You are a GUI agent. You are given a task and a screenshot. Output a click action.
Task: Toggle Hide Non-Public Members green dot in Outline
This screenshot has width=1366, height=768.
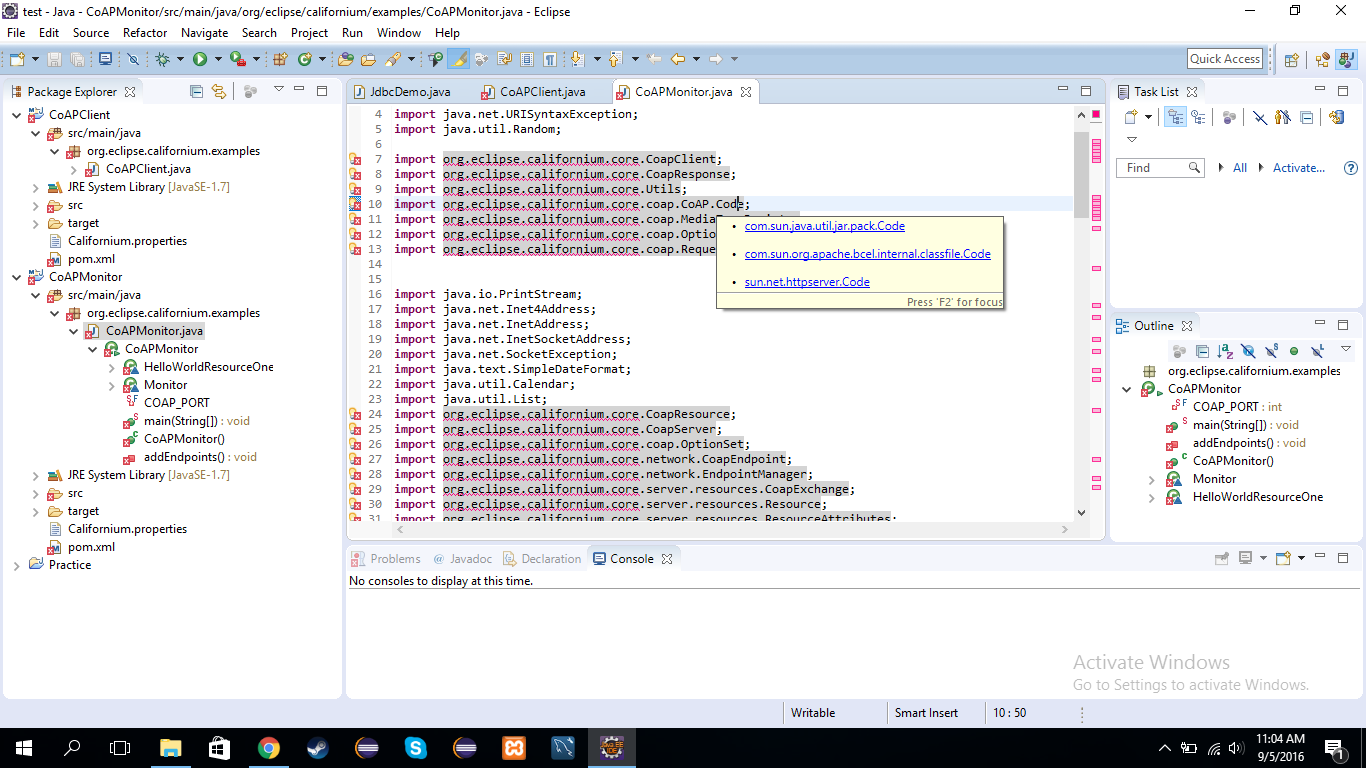click(x=1294, y=351)
